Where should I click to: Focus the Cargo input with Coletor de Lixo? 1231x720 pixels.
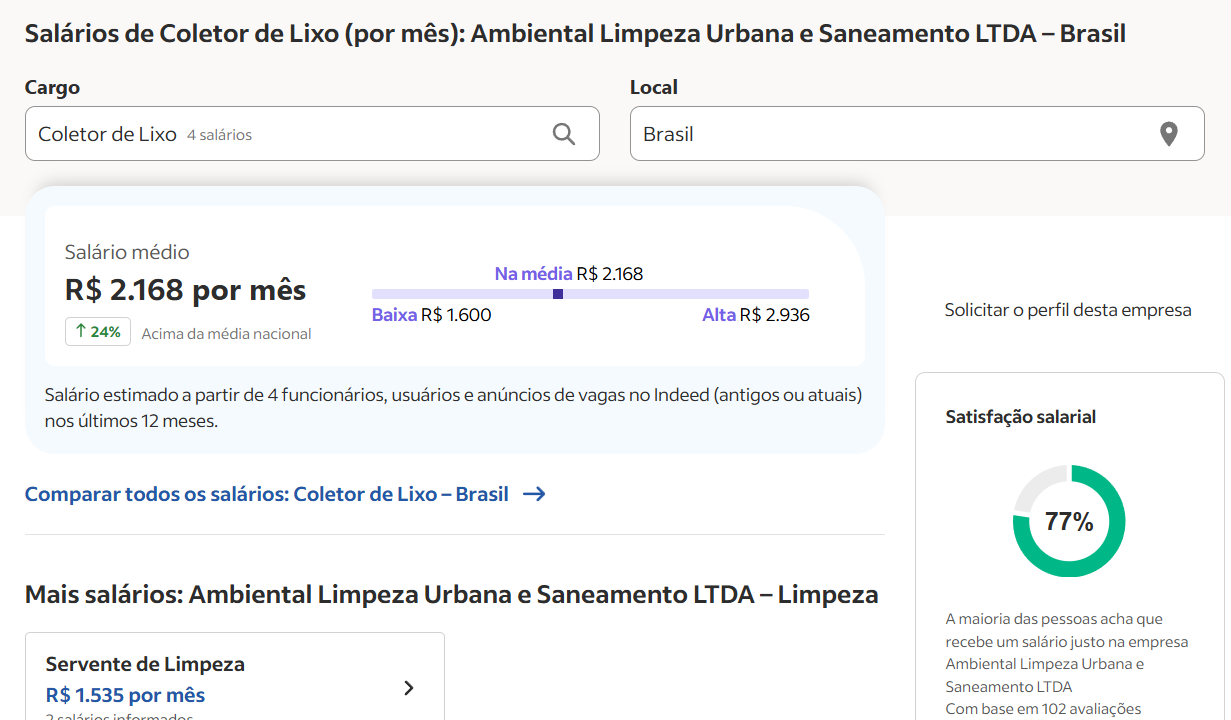[x=312, y=134]
